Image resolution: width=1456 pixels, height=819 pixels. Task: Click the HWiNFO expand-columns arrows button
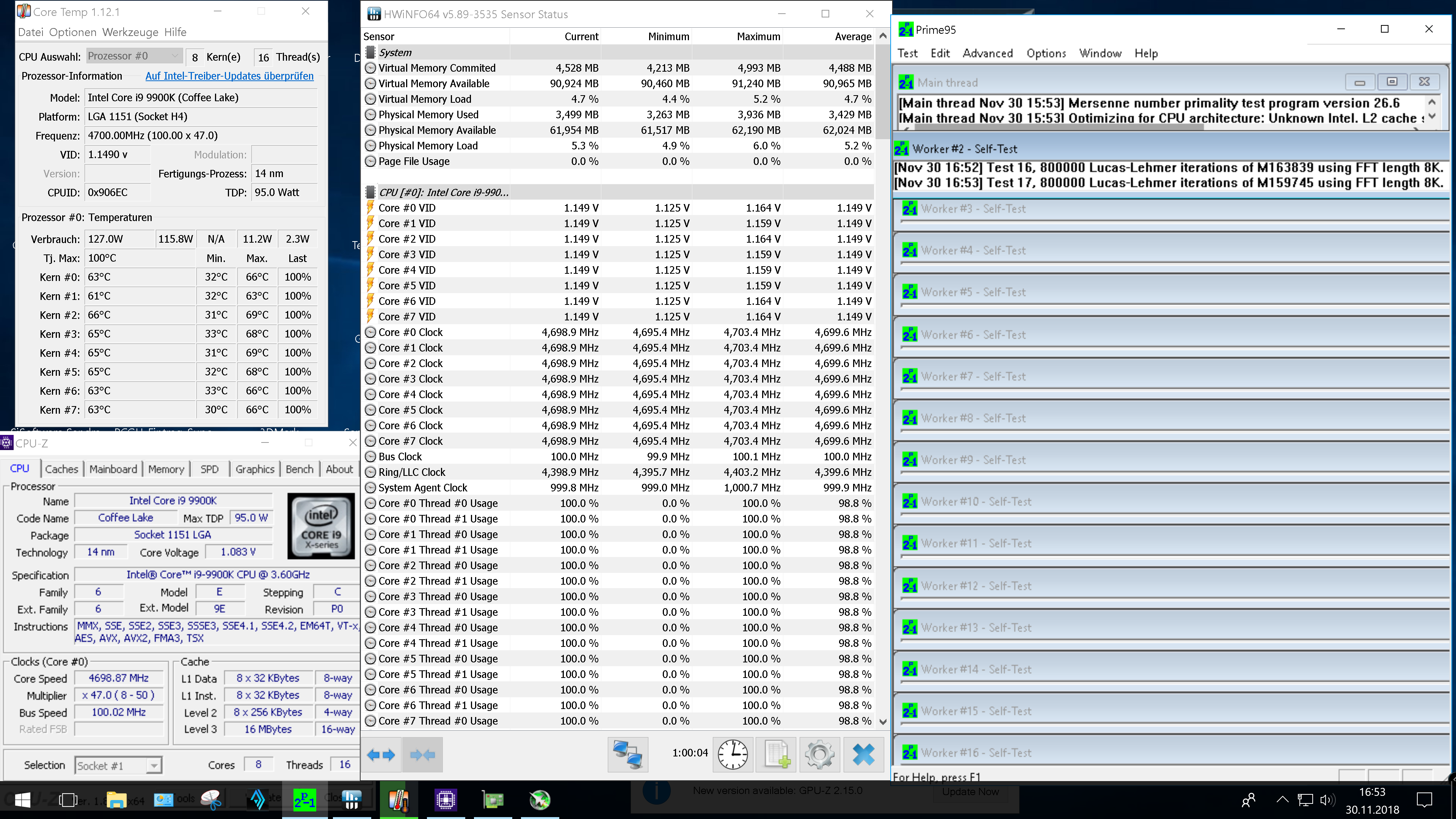coord(381,754)
